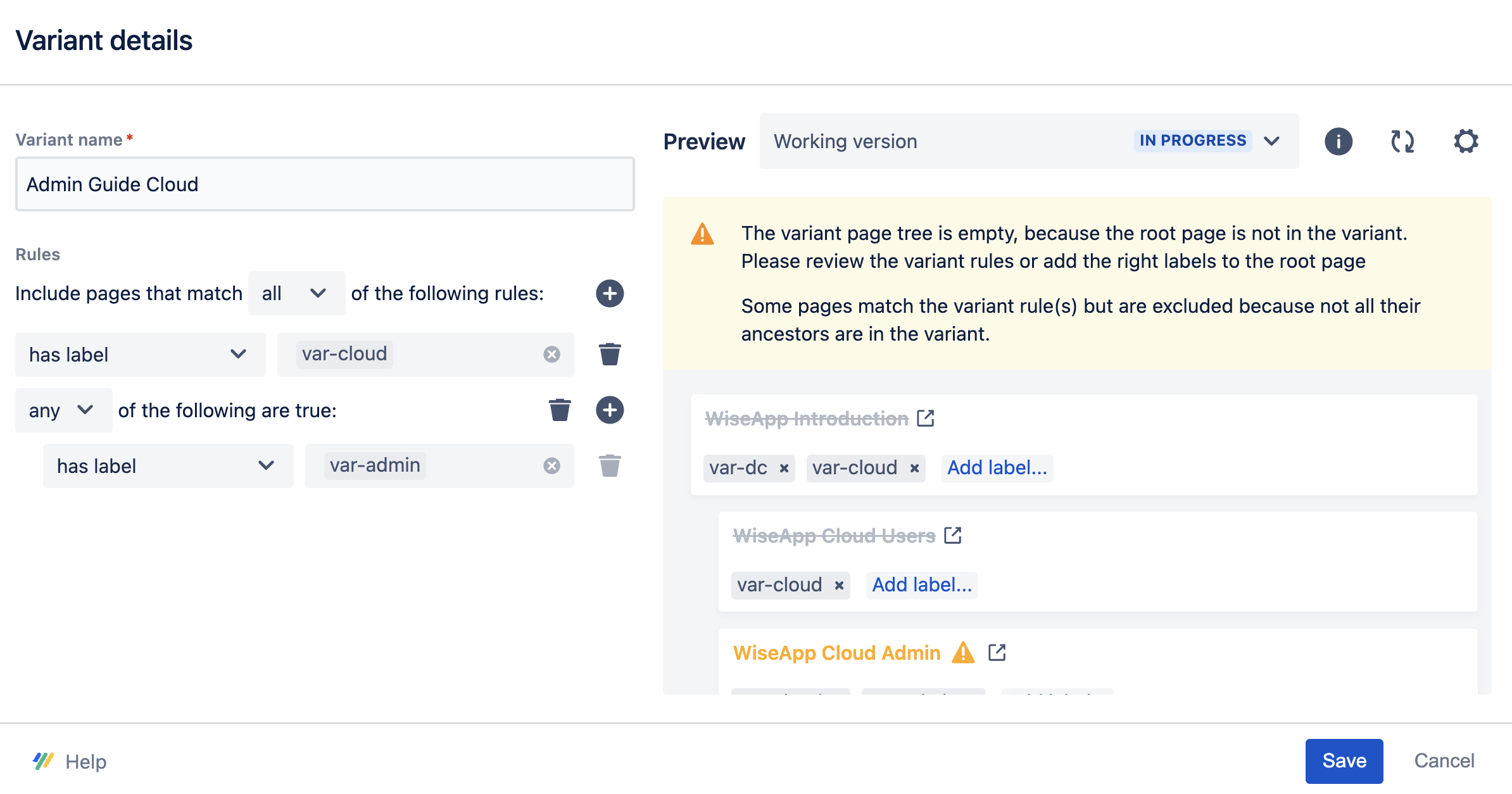Screen dimensions: 1512x794
Task: Click the Variant name input field
Action: [324, 184]
